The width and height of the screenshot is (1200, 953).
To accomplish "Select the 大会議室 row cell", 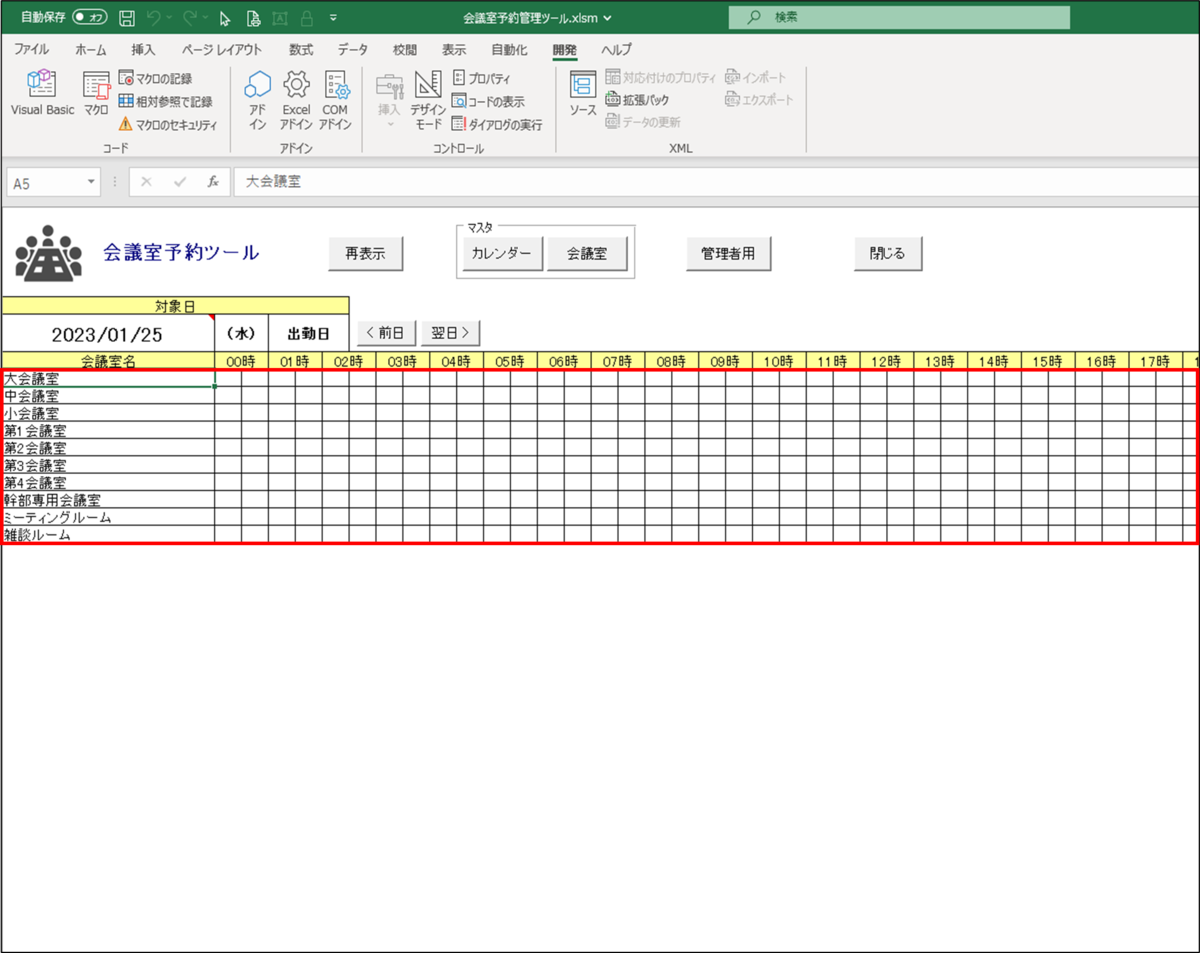I will coord(108,379).
